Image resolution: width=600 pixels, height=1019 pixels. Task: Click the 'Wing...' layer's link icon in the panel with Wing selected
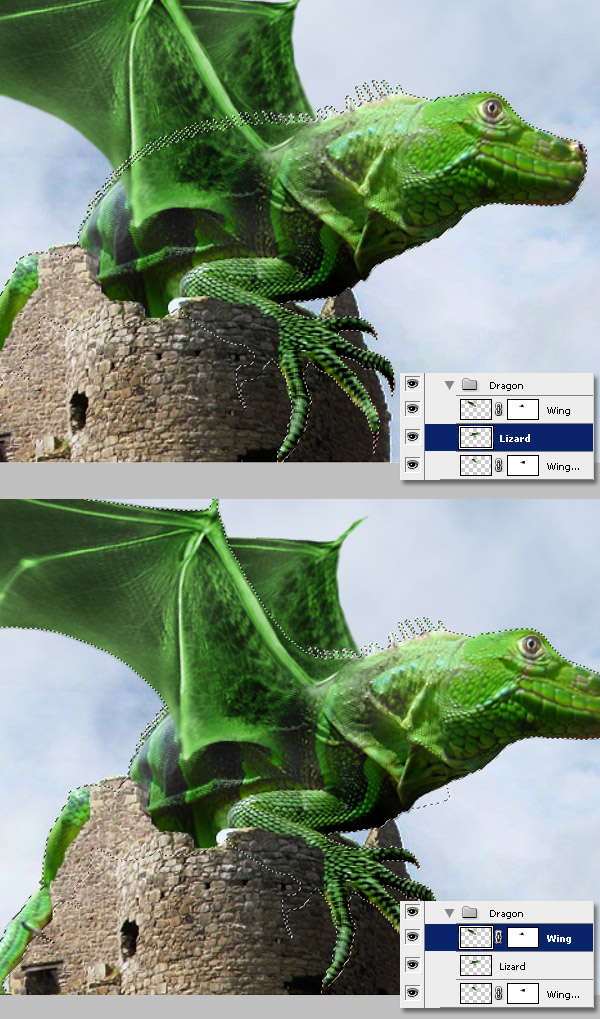point(499,993)
